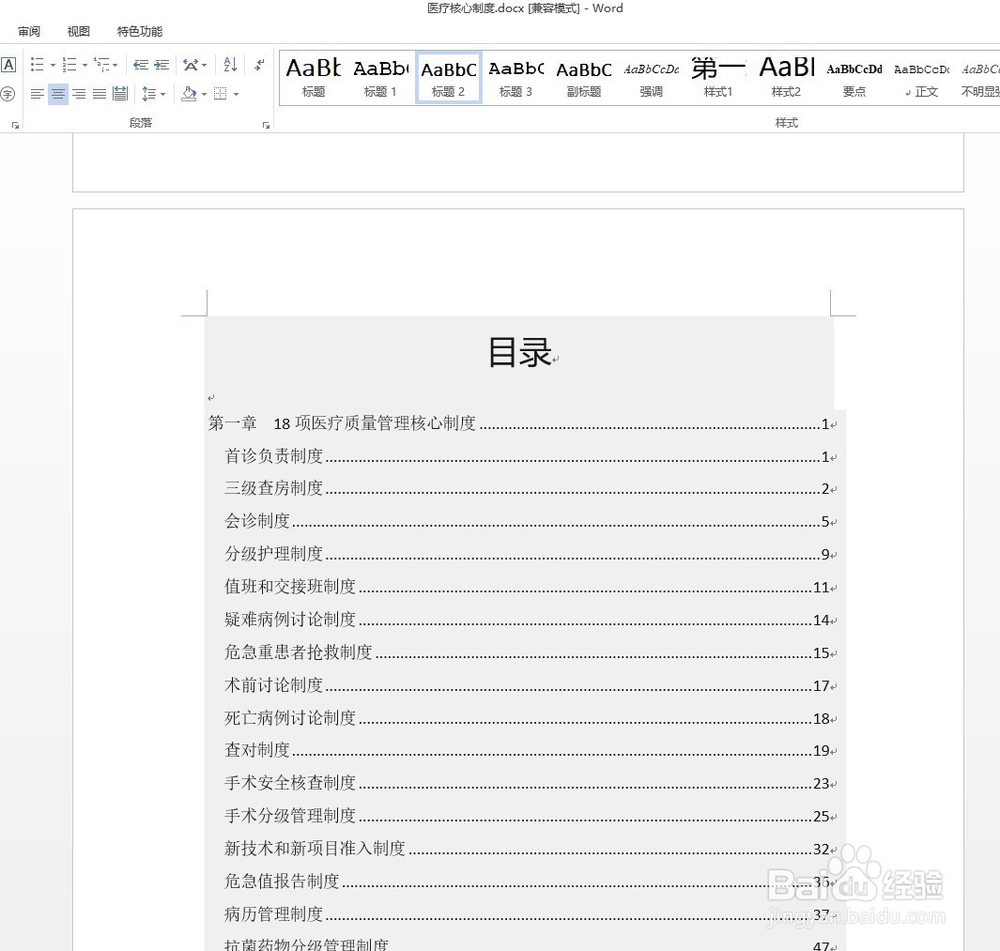
Task: Sort text with the A-Z sort icon
Action: [x=230, y=64]
